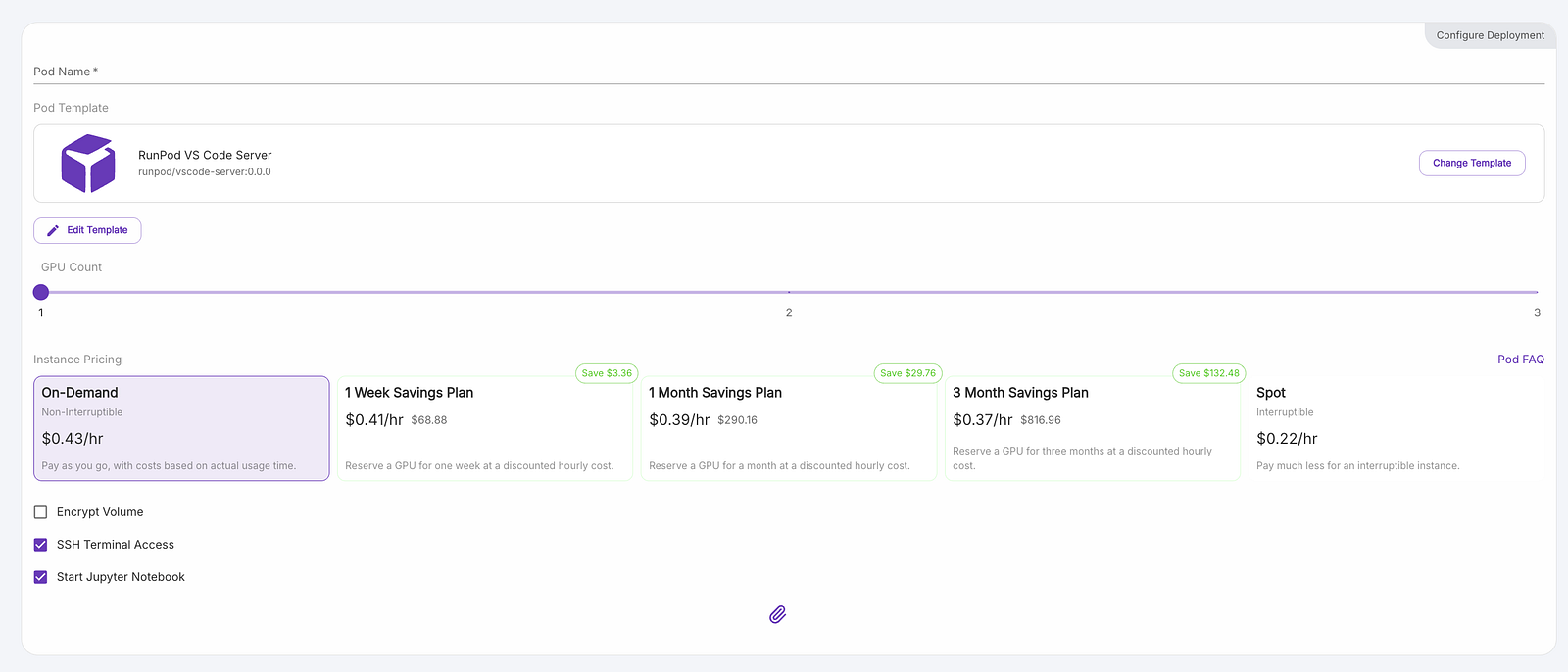Click the Save $132.48 badge
This screenshot has width=1568, height=672.
click(x=1208, y=373)
